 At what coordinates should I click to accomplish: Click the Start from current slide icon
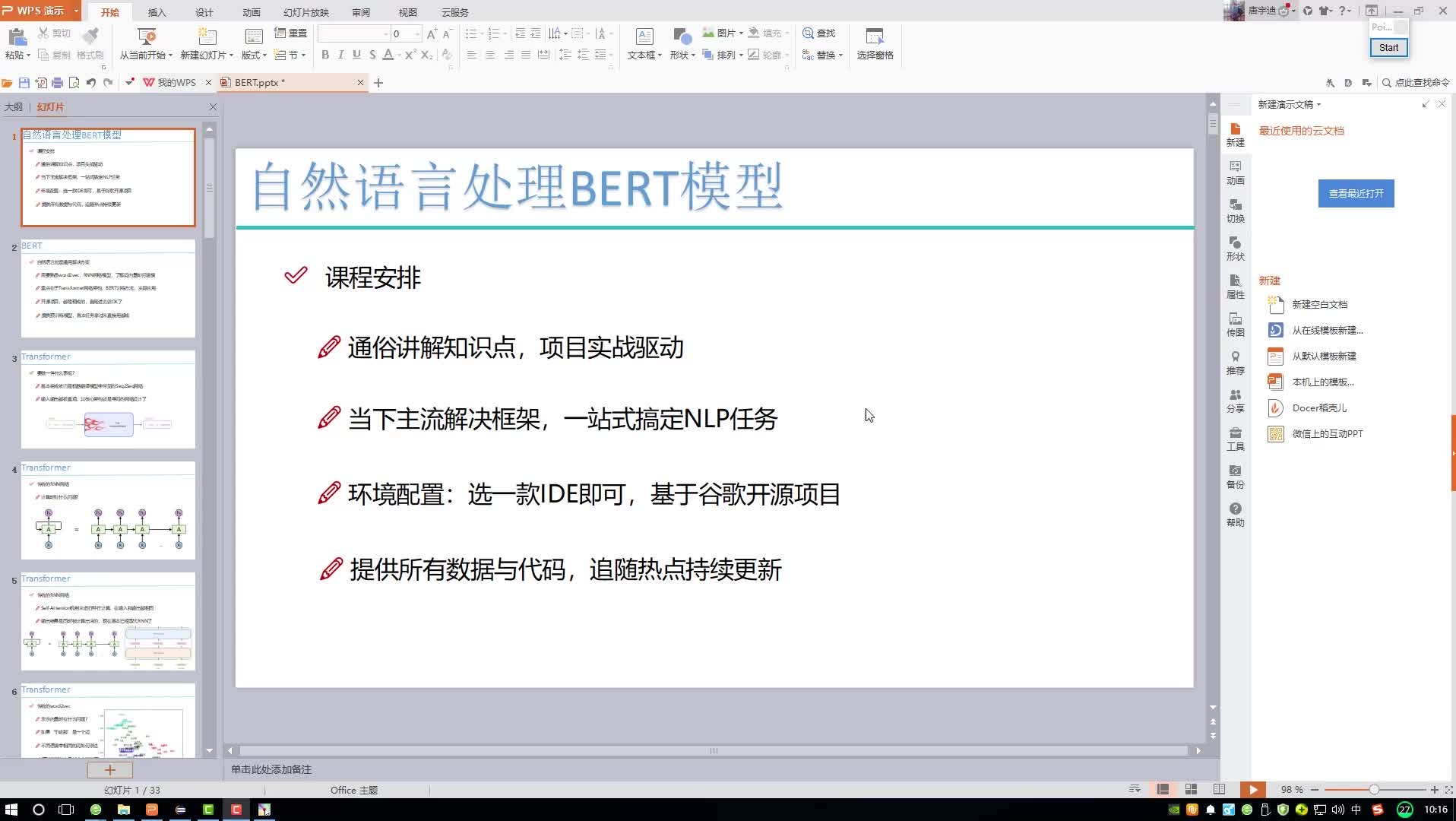tap(146, 36)
